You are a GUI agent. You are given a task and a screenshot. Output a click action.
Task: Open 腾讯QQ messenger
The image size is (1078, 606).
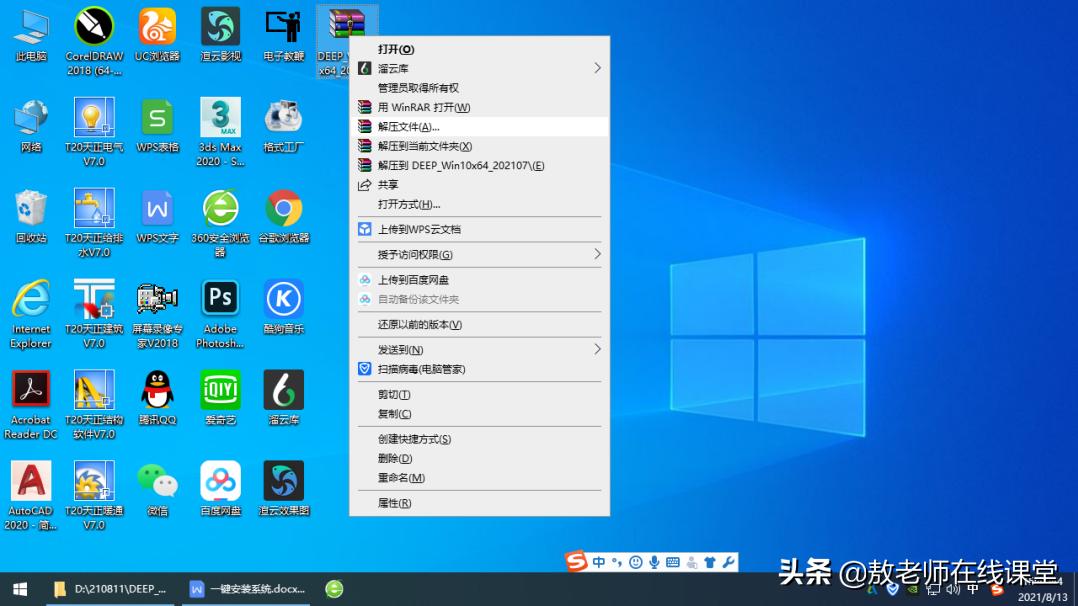click(x=156, y=388)
